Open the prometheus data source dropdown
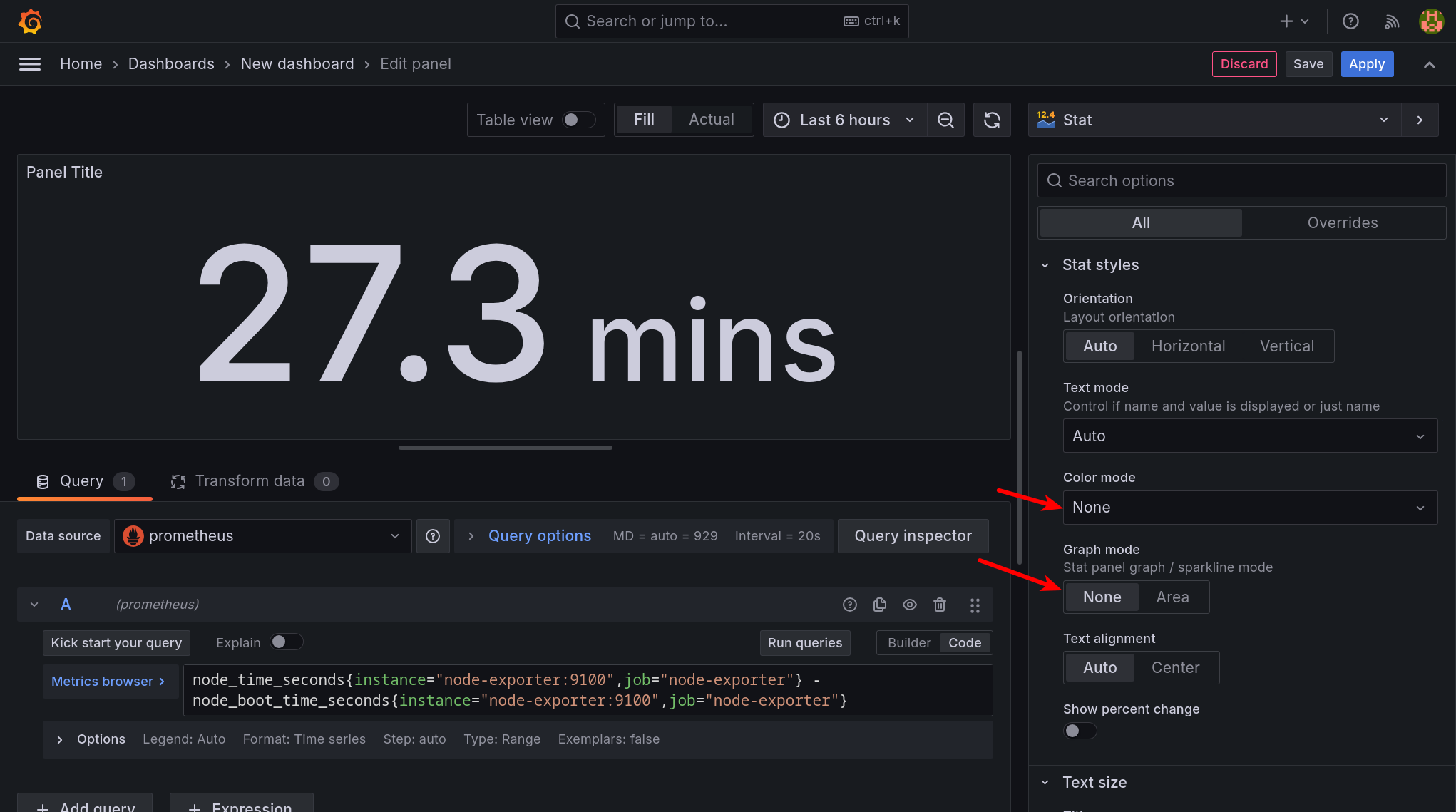The width and height of the screenshot is (1456, 812). [262, 536]
